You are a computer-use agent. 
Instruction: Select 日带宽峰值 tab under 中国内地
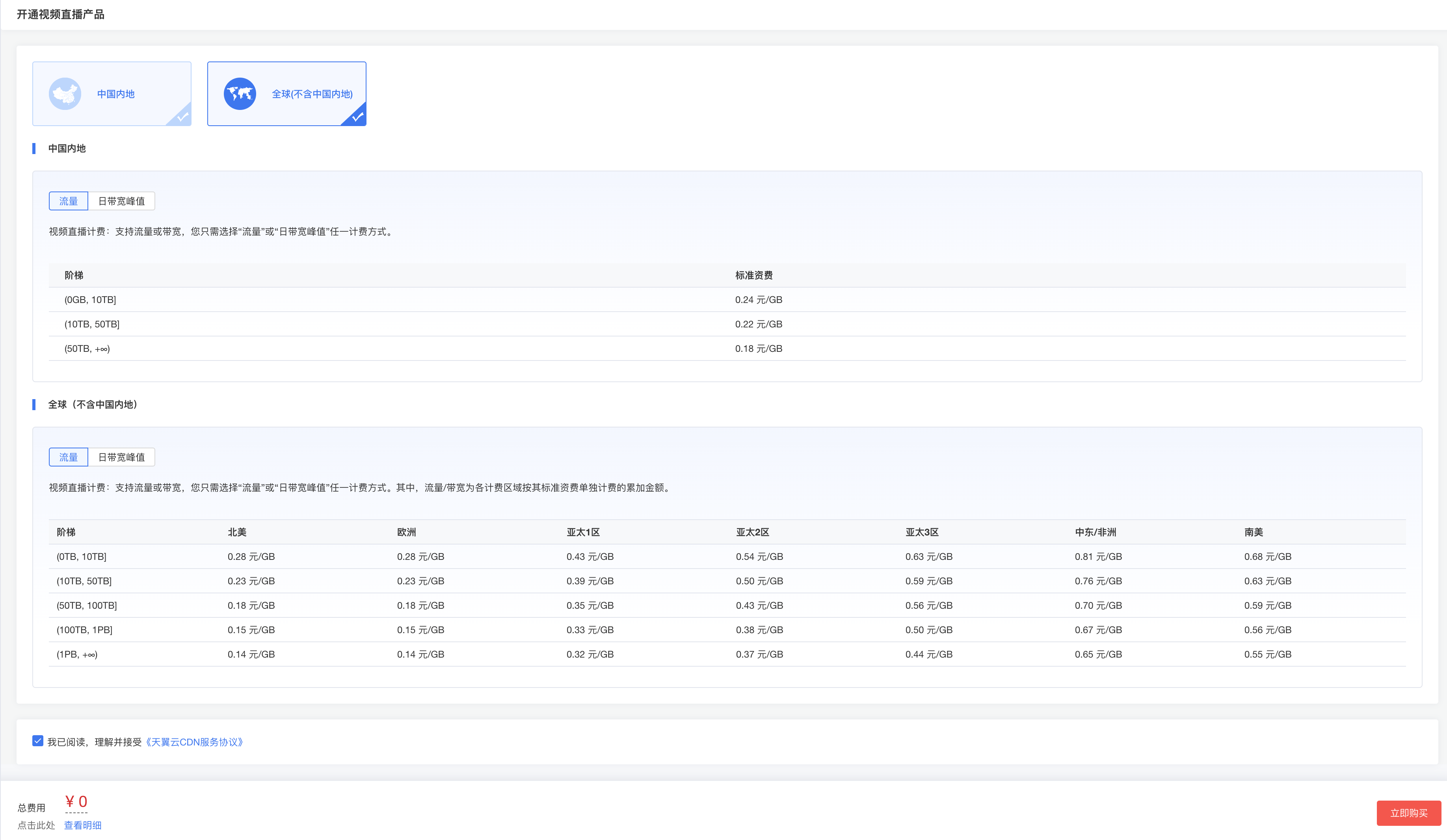(121, 201)
